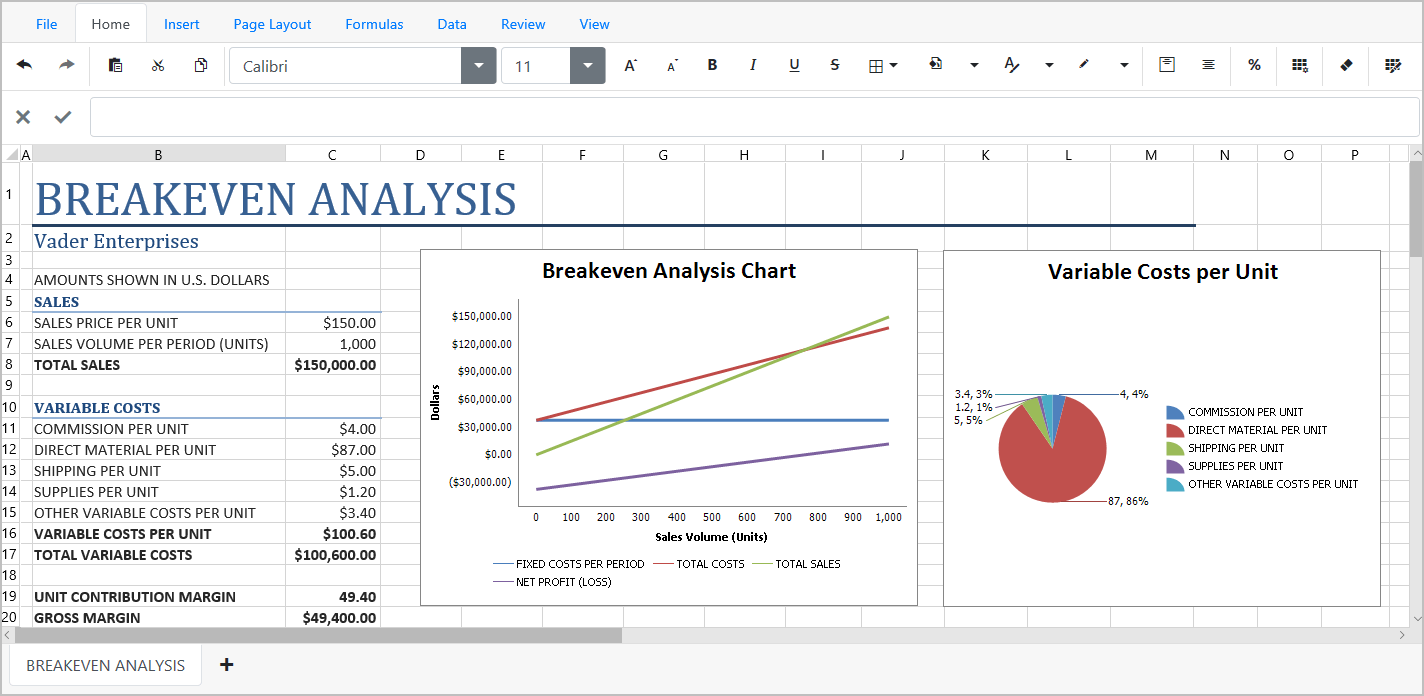Confirm formula entry with the checkmark icon
This screenshot has width=1424, height=696.
[63, 117]
